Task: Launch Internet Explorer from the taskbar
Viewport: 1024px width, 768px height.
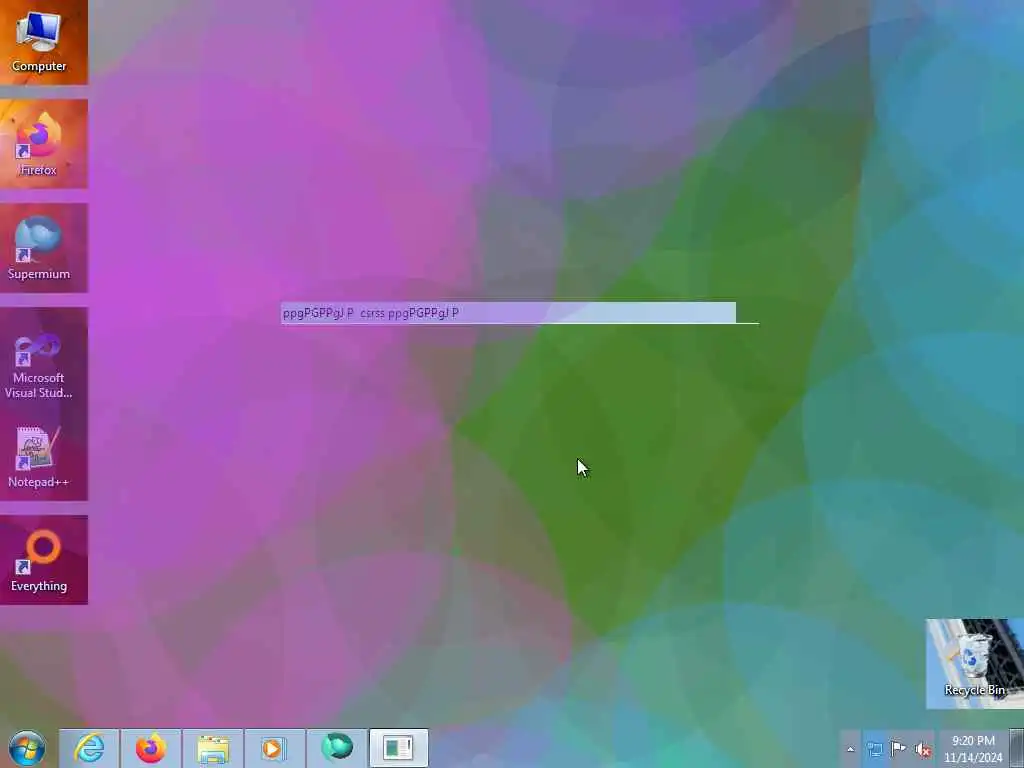Action: click(x=89, y=748)
